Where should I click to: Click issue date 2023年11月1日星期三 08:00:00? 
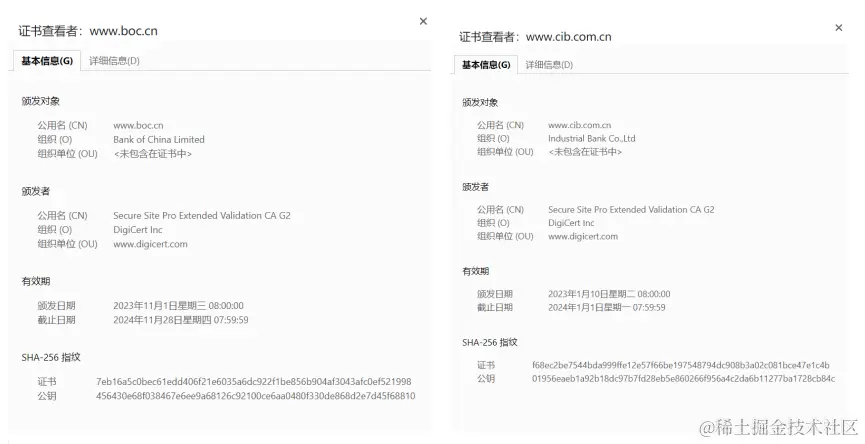tap(178, 306)
